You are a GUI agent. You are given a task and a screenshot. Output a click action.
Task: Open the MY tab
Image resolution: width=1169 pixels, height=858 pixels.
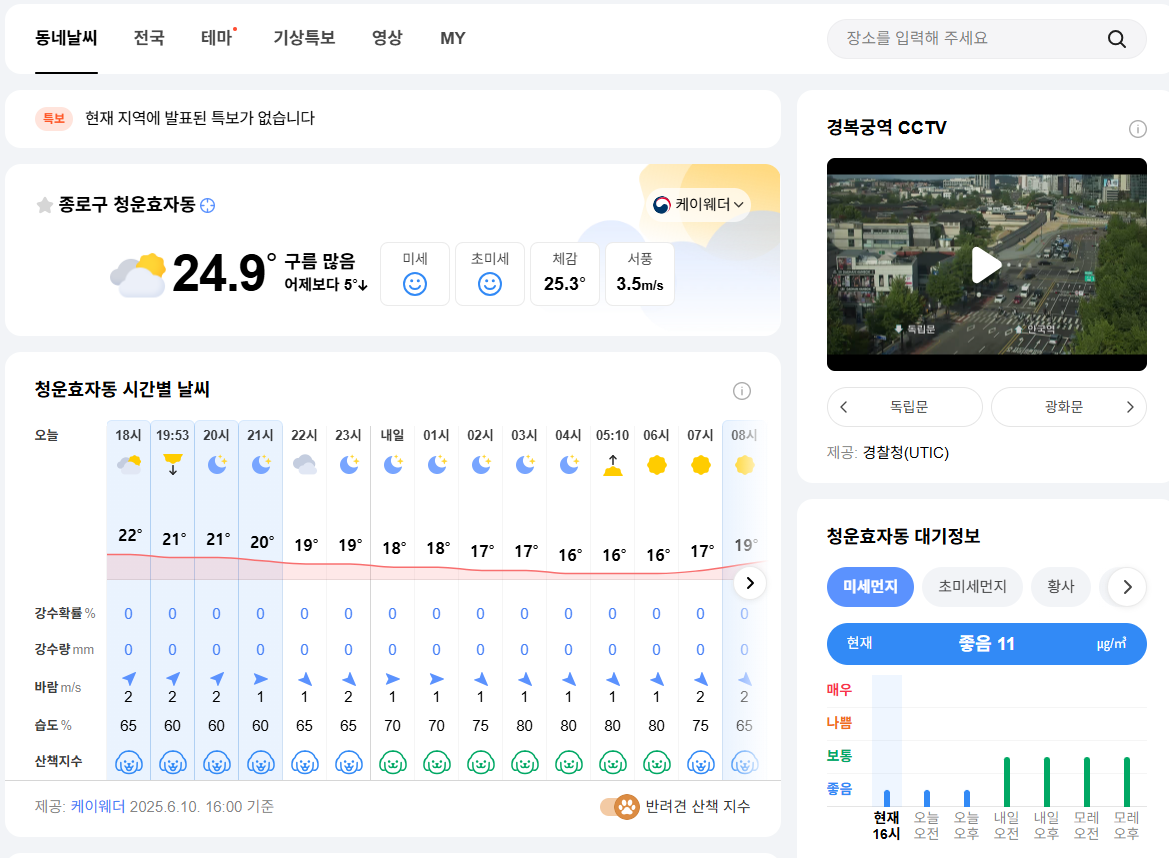[x=453, y=38]
